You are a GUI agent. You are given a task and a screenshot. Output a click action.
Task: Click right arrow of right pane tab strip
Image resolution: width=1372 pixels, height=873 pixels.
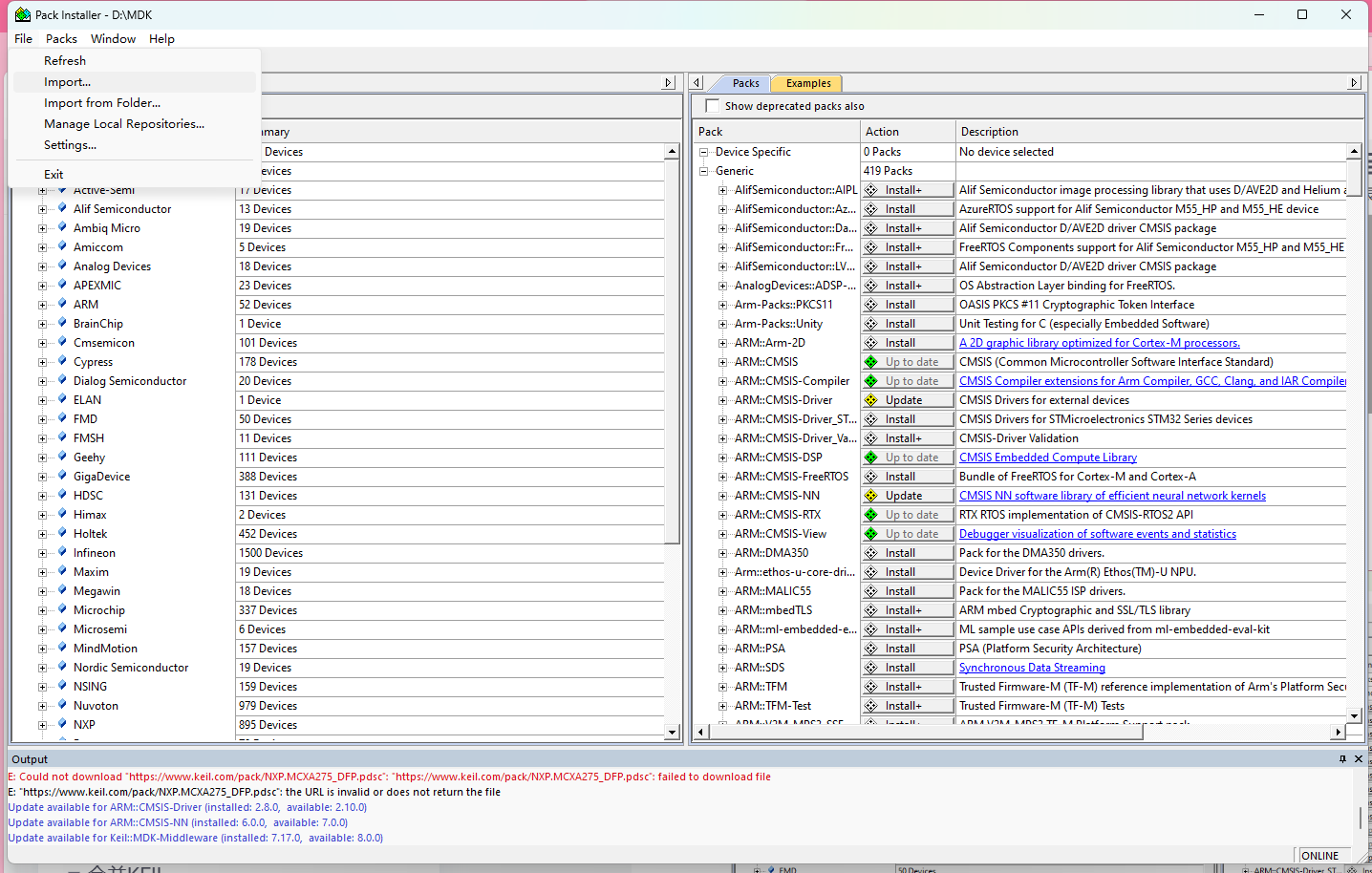tap(1354, 83)
